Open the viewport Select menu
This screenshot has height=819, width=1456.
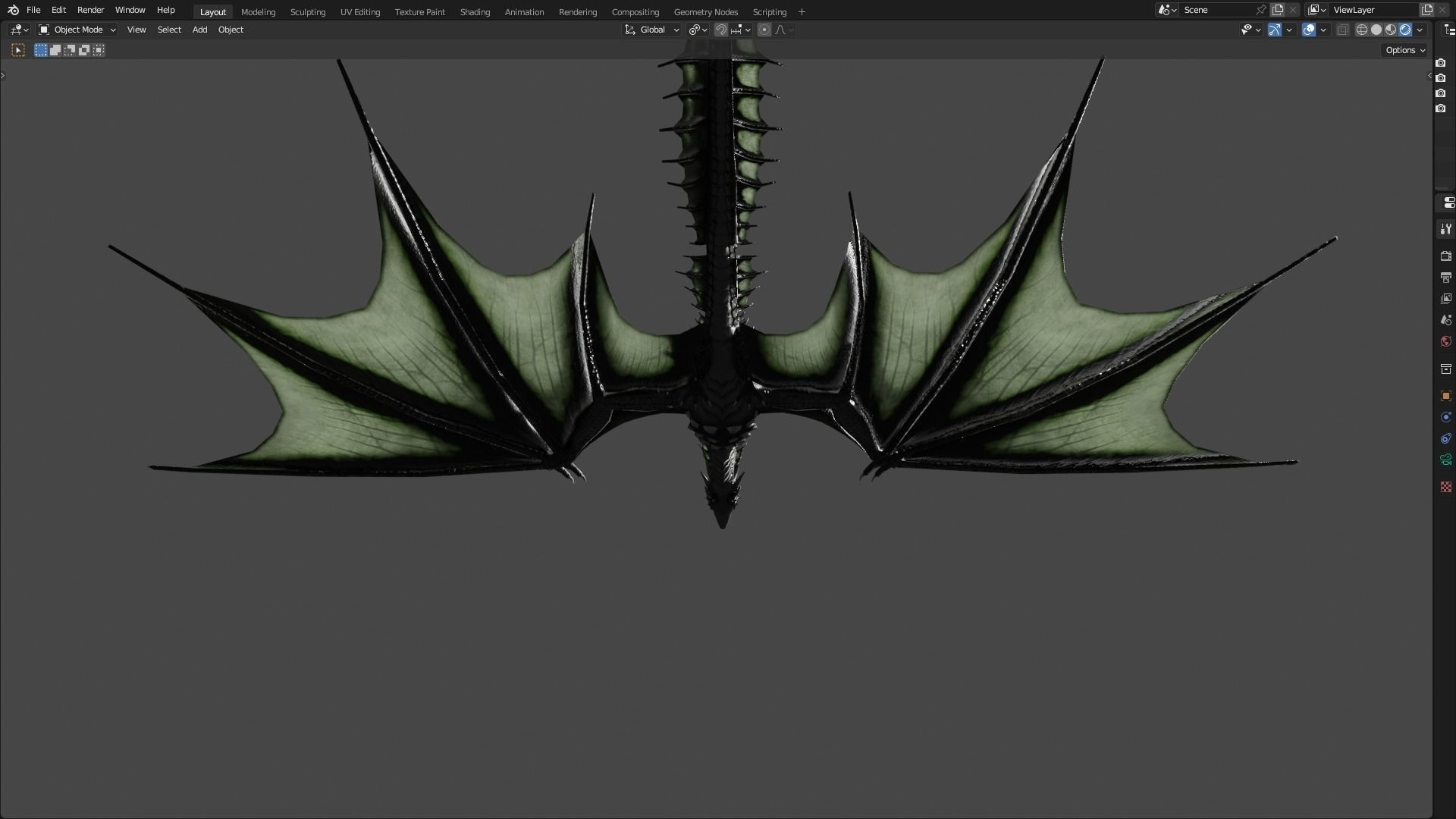coord(169,30)
